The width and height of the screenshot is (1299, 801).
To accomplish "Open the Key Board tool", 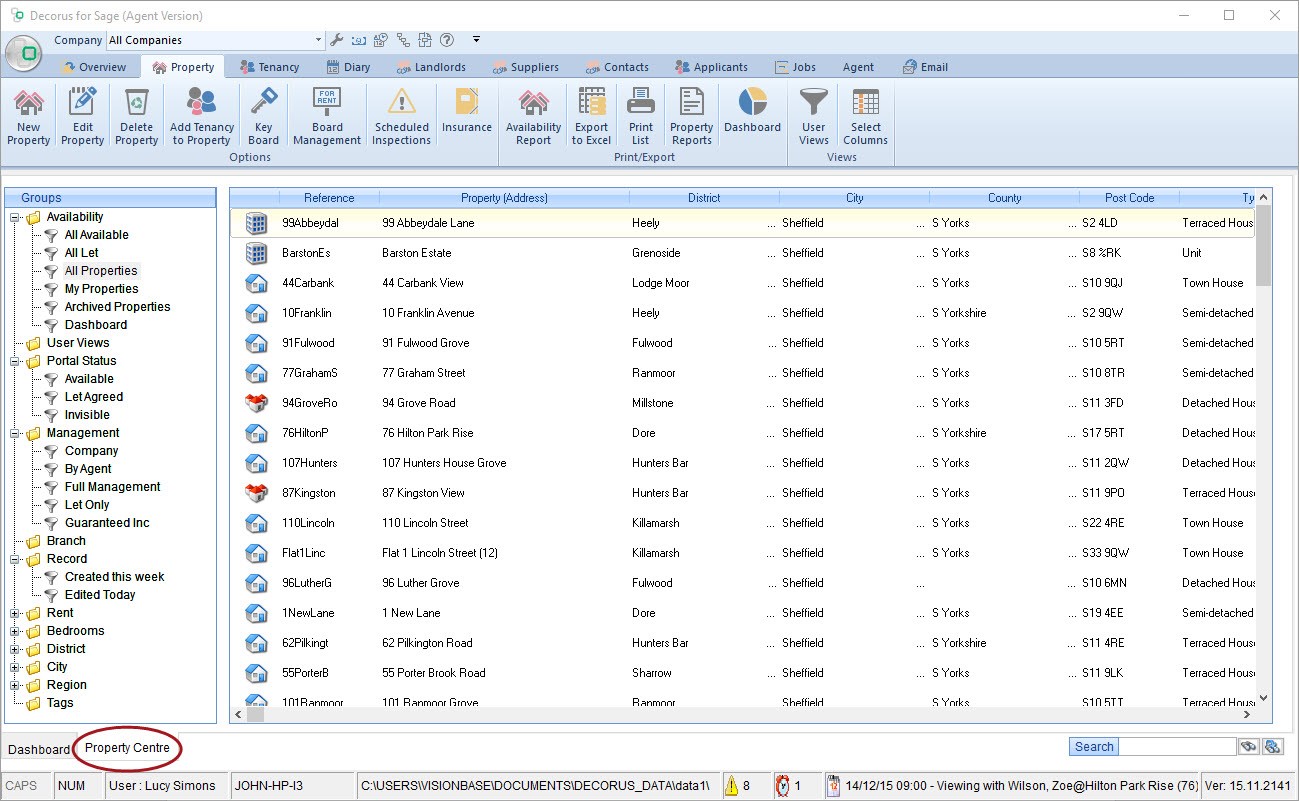I will point(263,117).
